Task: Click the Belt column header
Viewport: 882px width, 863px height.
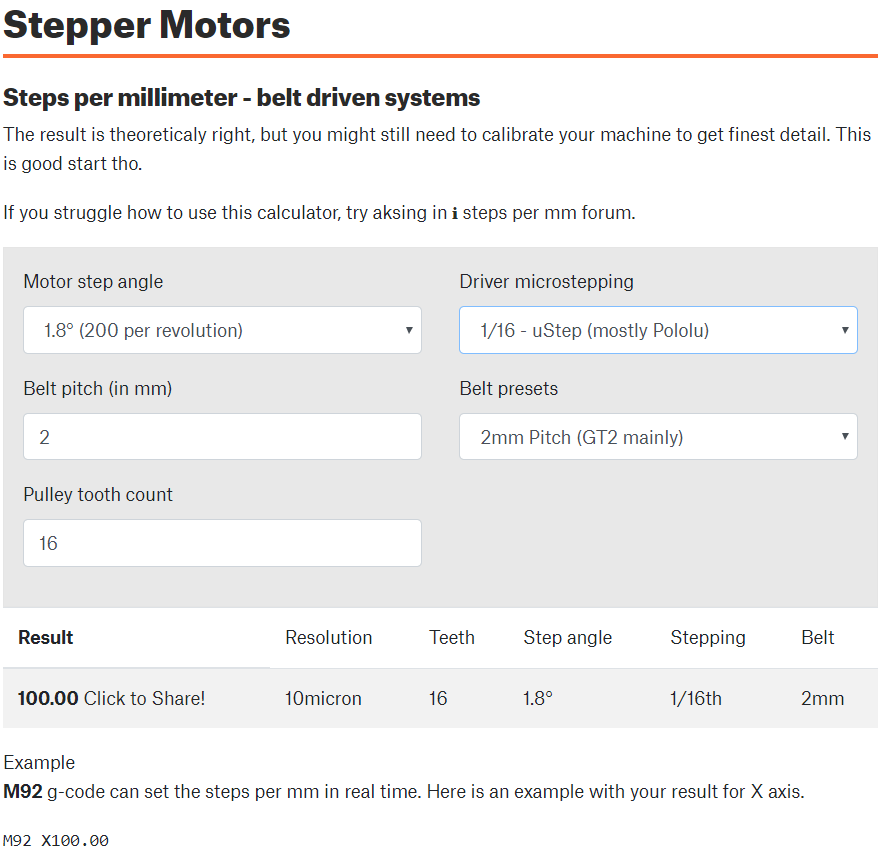Action: [x=817, y=638]
